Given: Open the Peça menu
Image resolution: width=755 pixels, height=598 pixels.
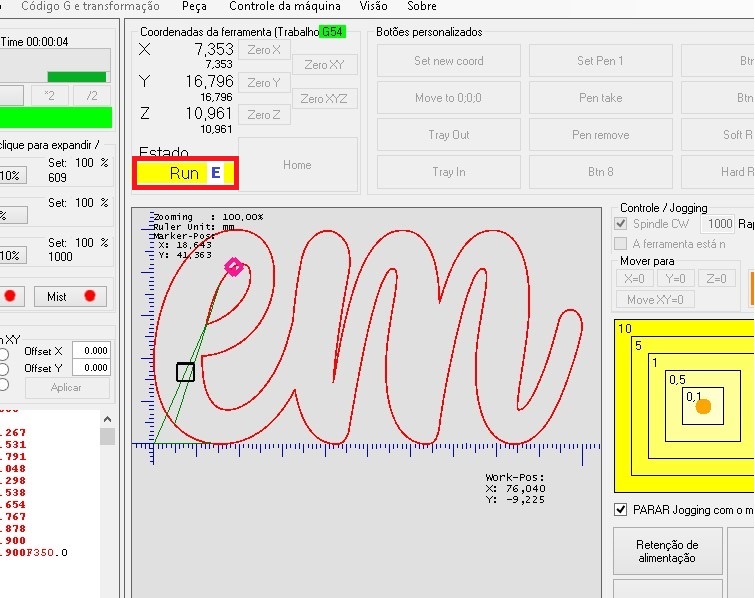Looking at the screenshot, I should [x=194, y=6].
